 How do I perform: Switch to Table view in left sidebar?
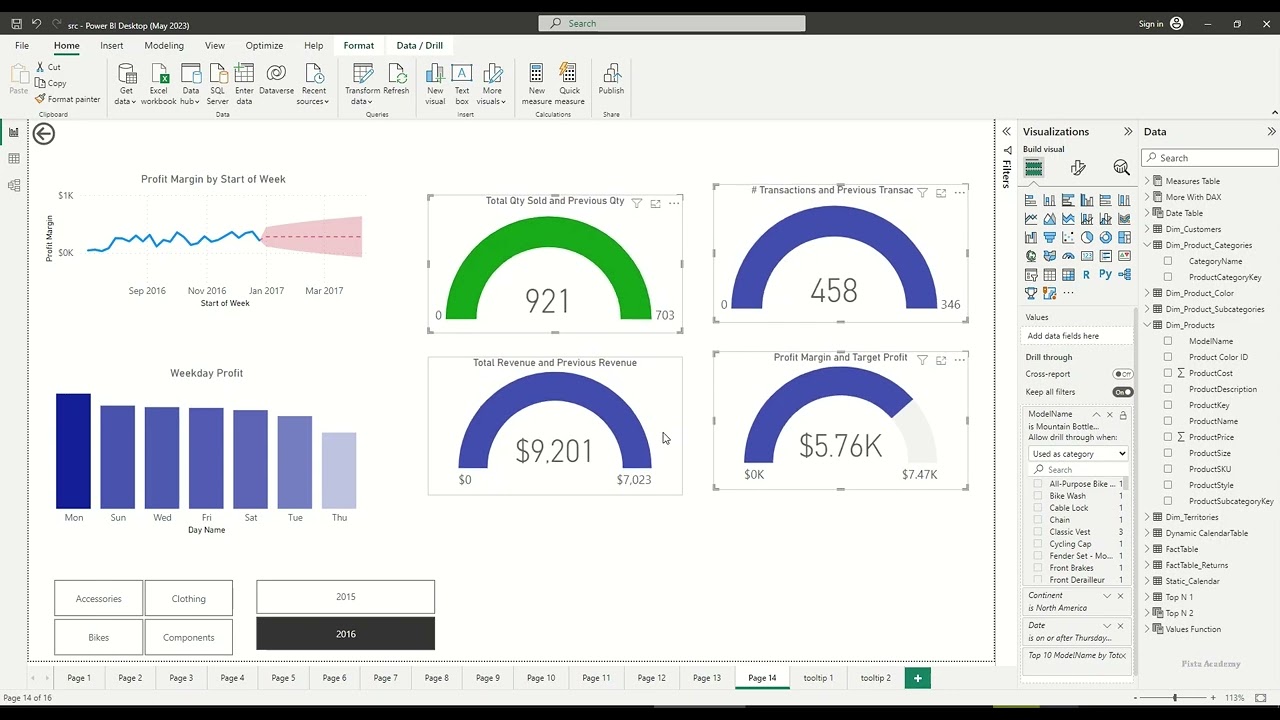pos(14,158)
